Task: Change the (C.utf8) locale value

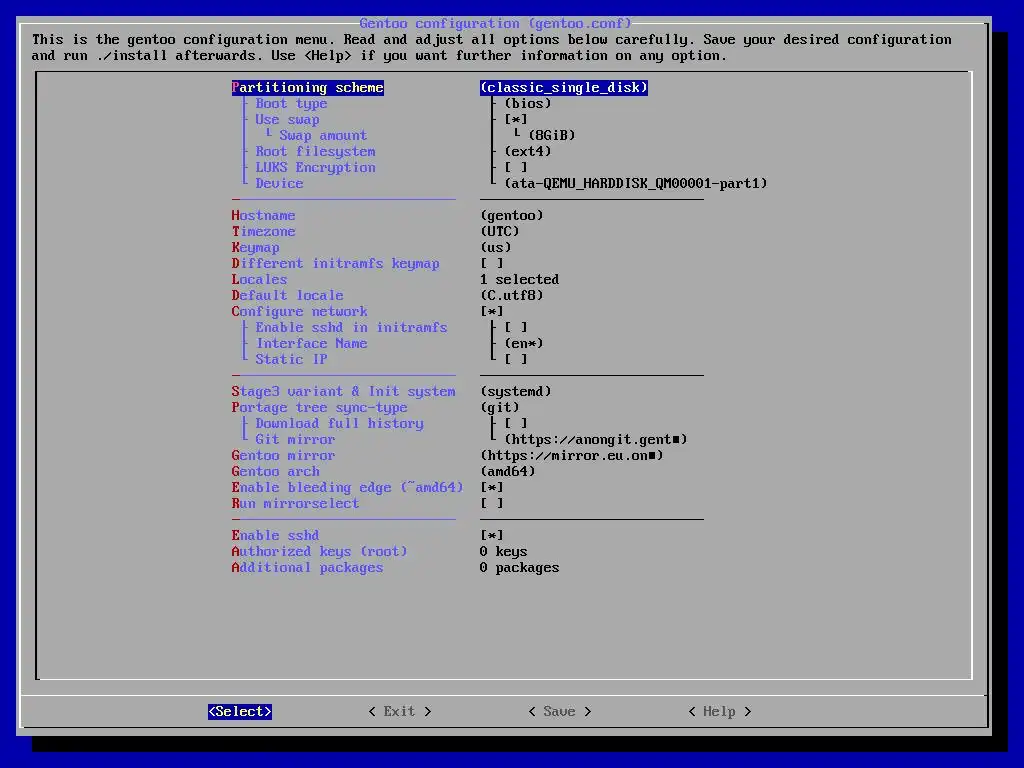Action: pos(512,296)
